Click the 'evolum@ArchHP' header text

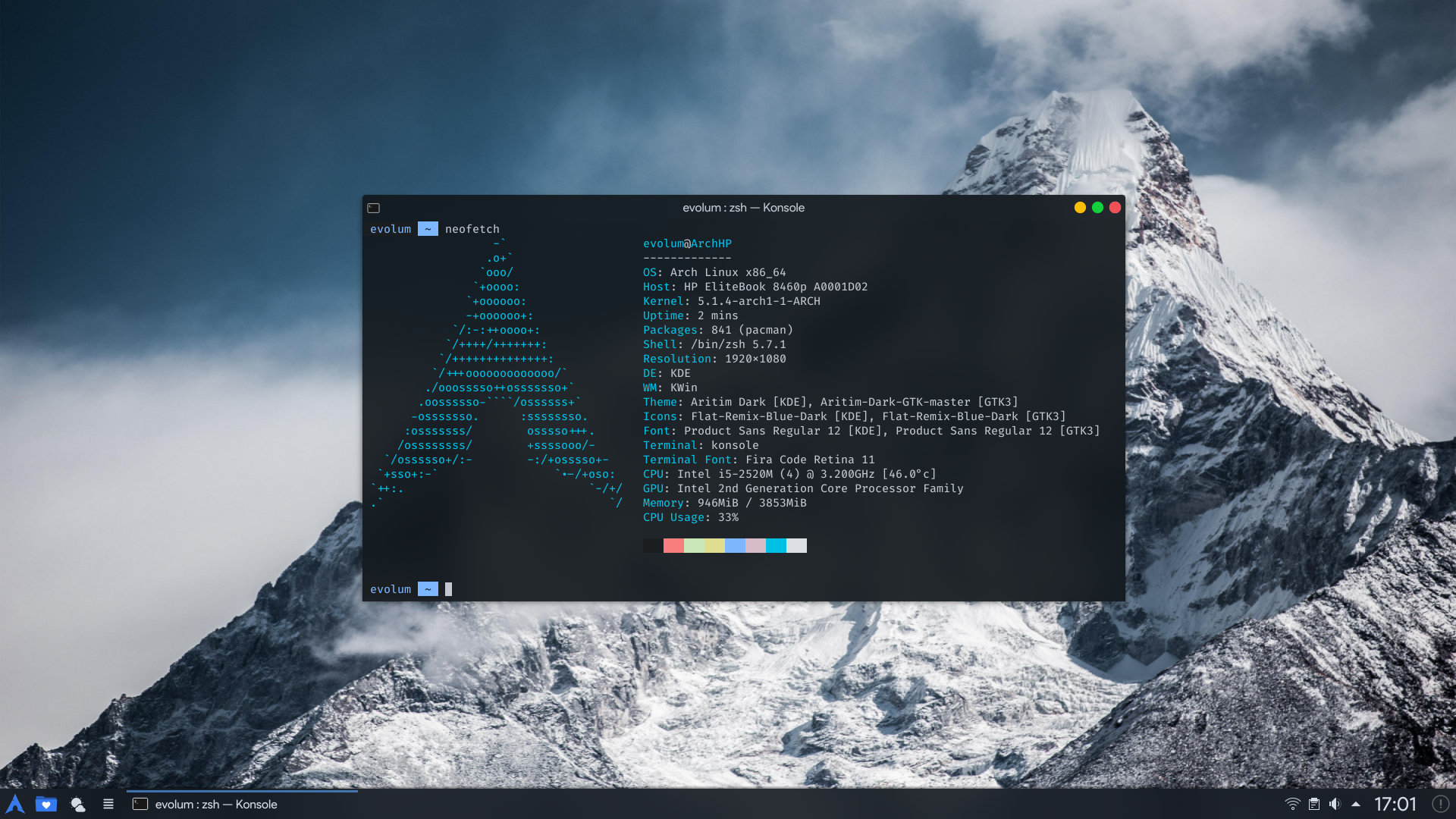[687, 243]
